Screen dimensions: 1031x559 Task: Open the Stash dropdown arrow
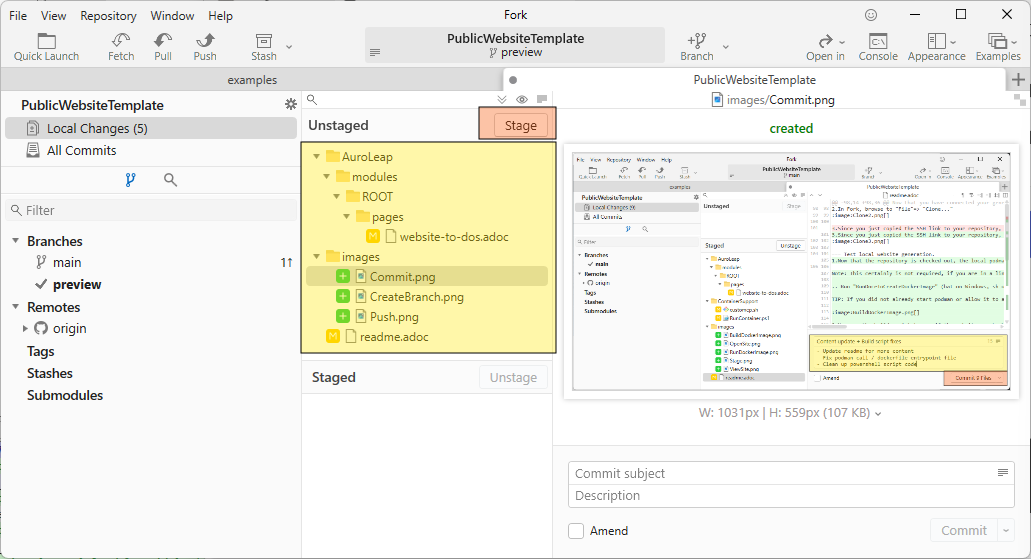tap(289, 46)
